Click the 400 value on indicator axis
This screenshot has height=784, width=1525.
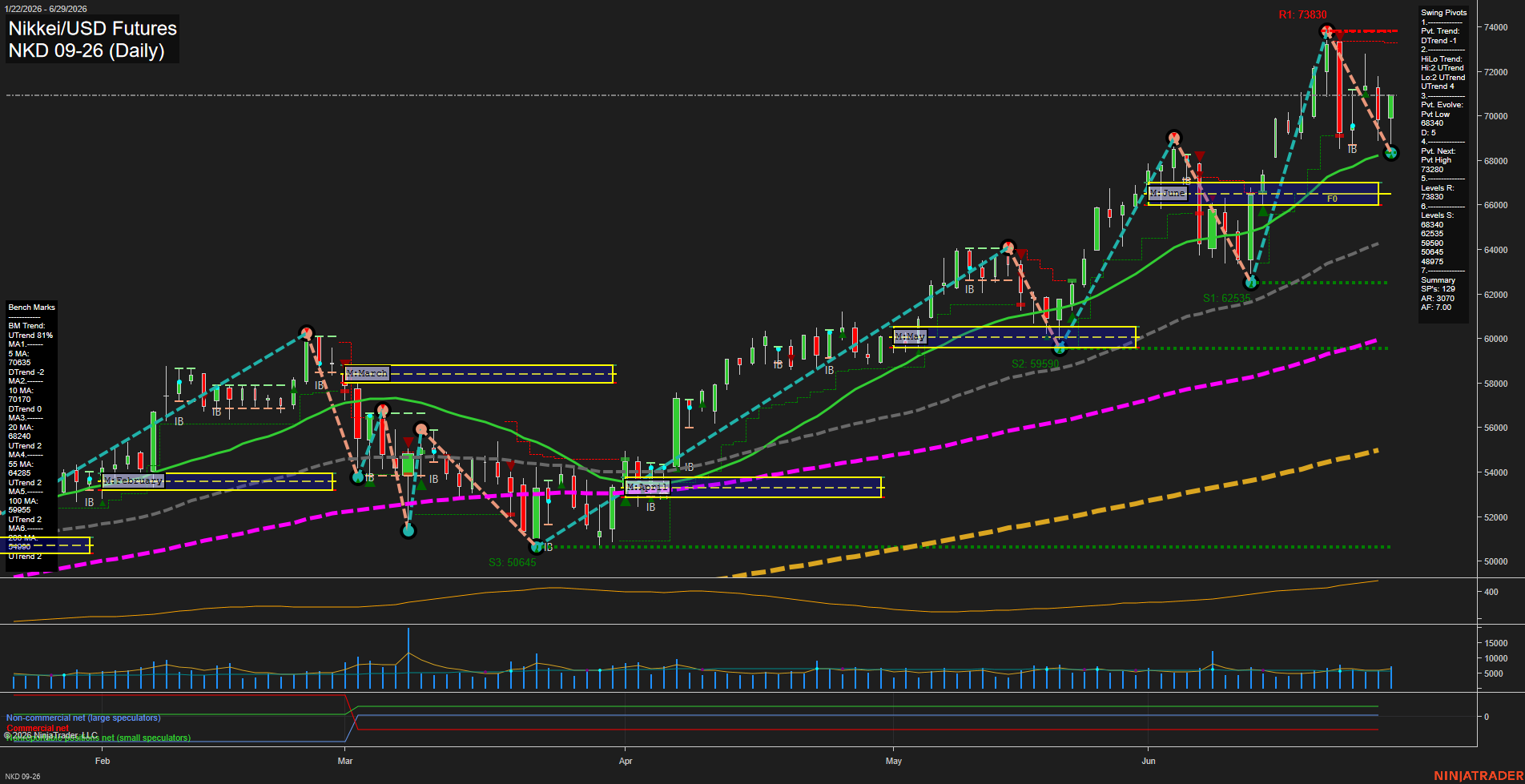[x=1491, y=593]
